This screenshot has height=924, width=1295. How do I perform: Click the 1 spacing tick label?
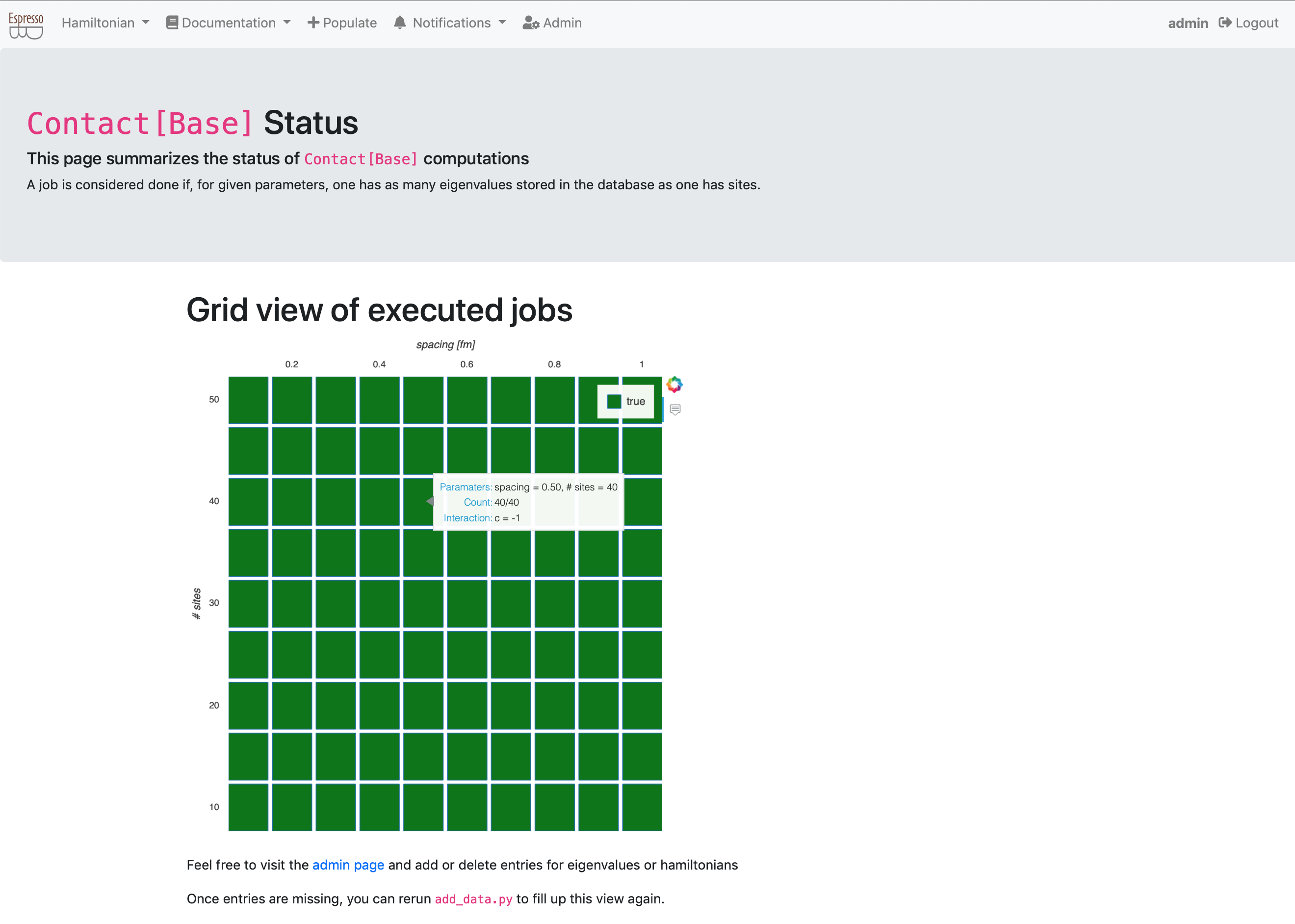click(642, 364)
